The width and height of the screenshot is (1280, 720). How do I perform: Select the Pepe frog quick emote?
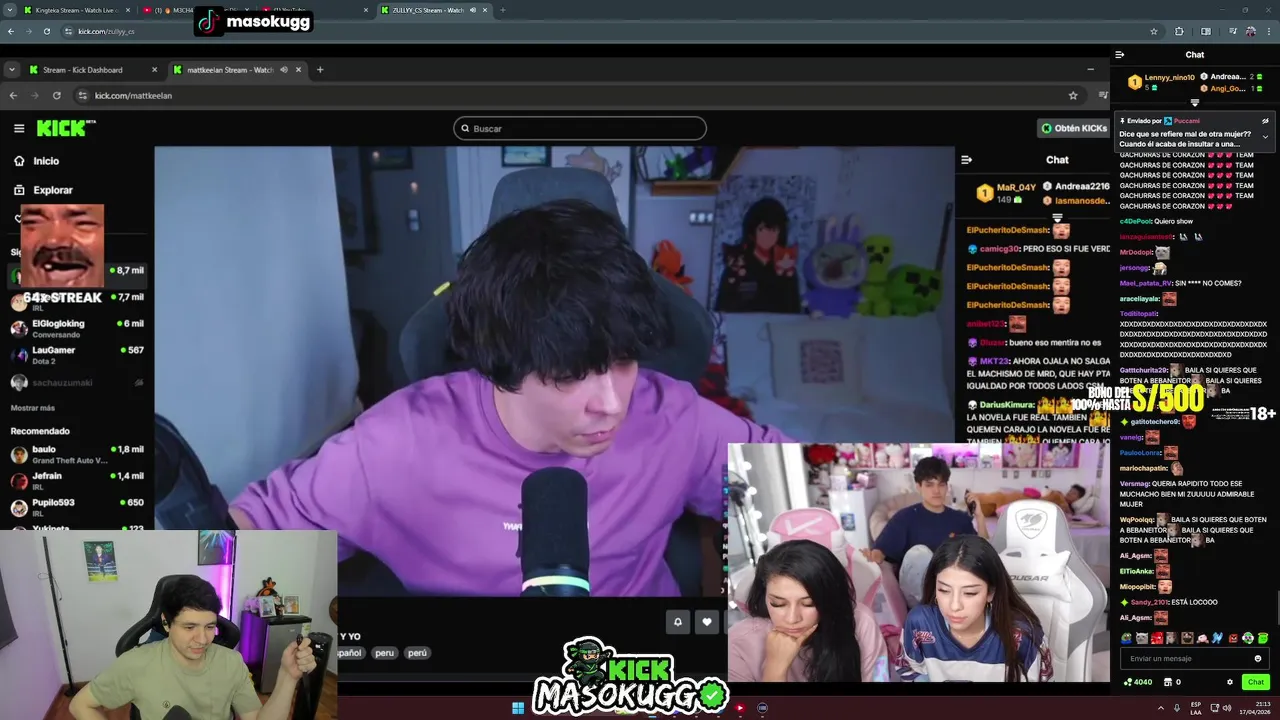(1127, 638)
